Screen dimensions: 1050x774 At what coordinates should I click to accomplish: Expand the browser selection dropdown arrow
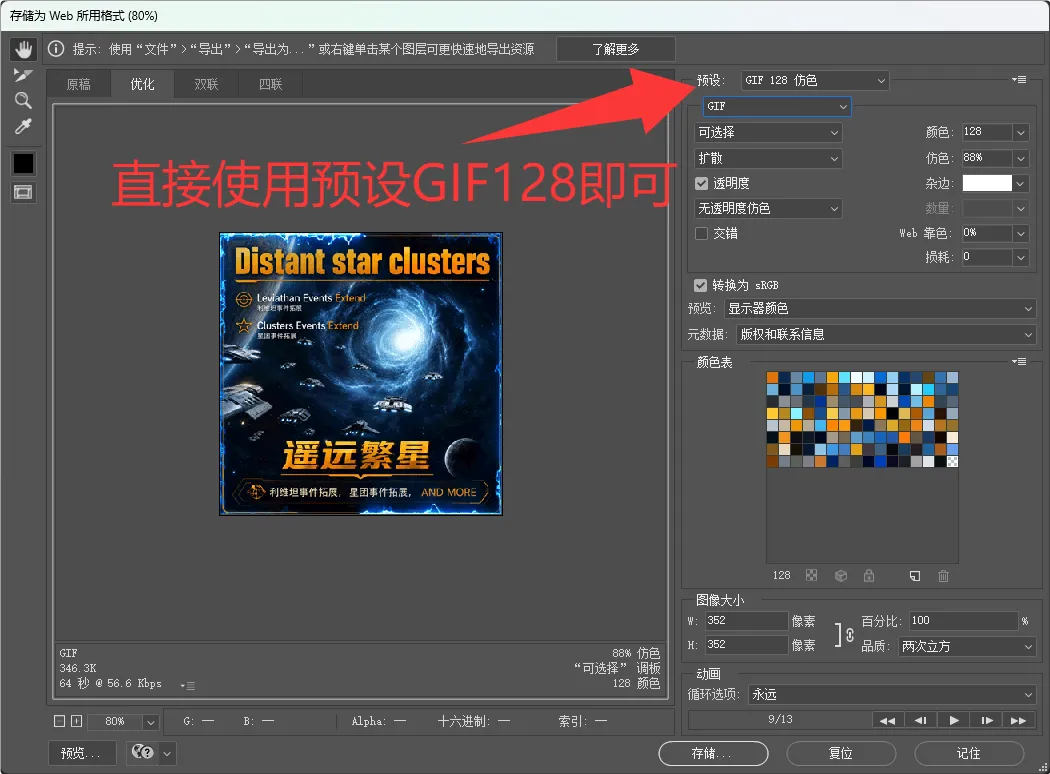pyautogui.click(x=167, y=753)
